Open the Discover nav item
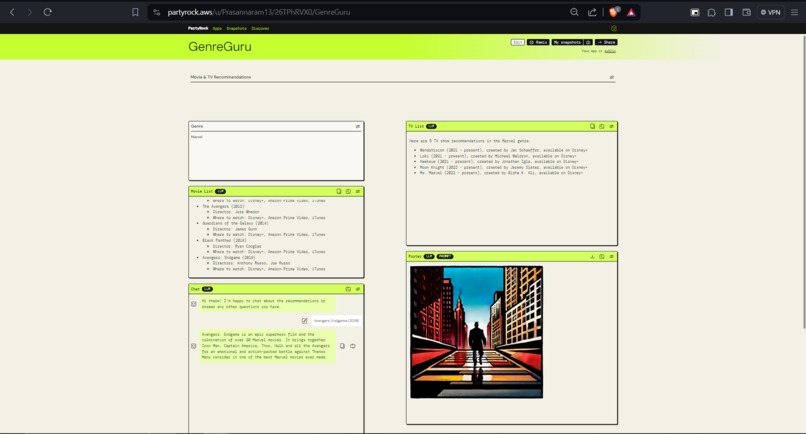806x434 pixels. point(260,28)
